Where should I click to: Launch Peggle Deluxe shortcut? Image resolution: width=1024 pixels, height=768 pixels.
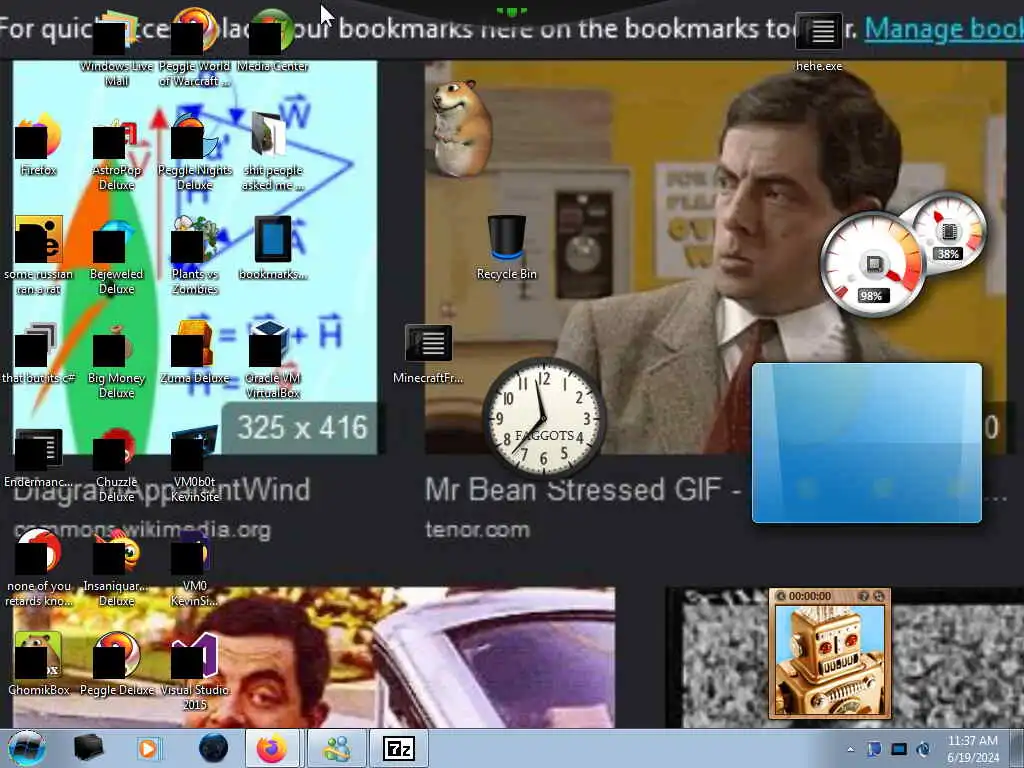(116, 664)
